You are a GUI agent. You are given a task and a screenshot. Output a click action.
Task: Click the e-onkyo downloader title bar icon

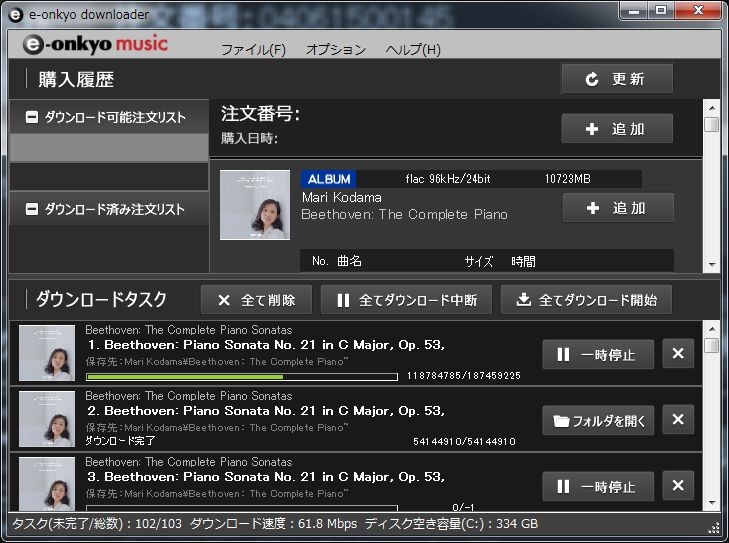click(16, 15)
